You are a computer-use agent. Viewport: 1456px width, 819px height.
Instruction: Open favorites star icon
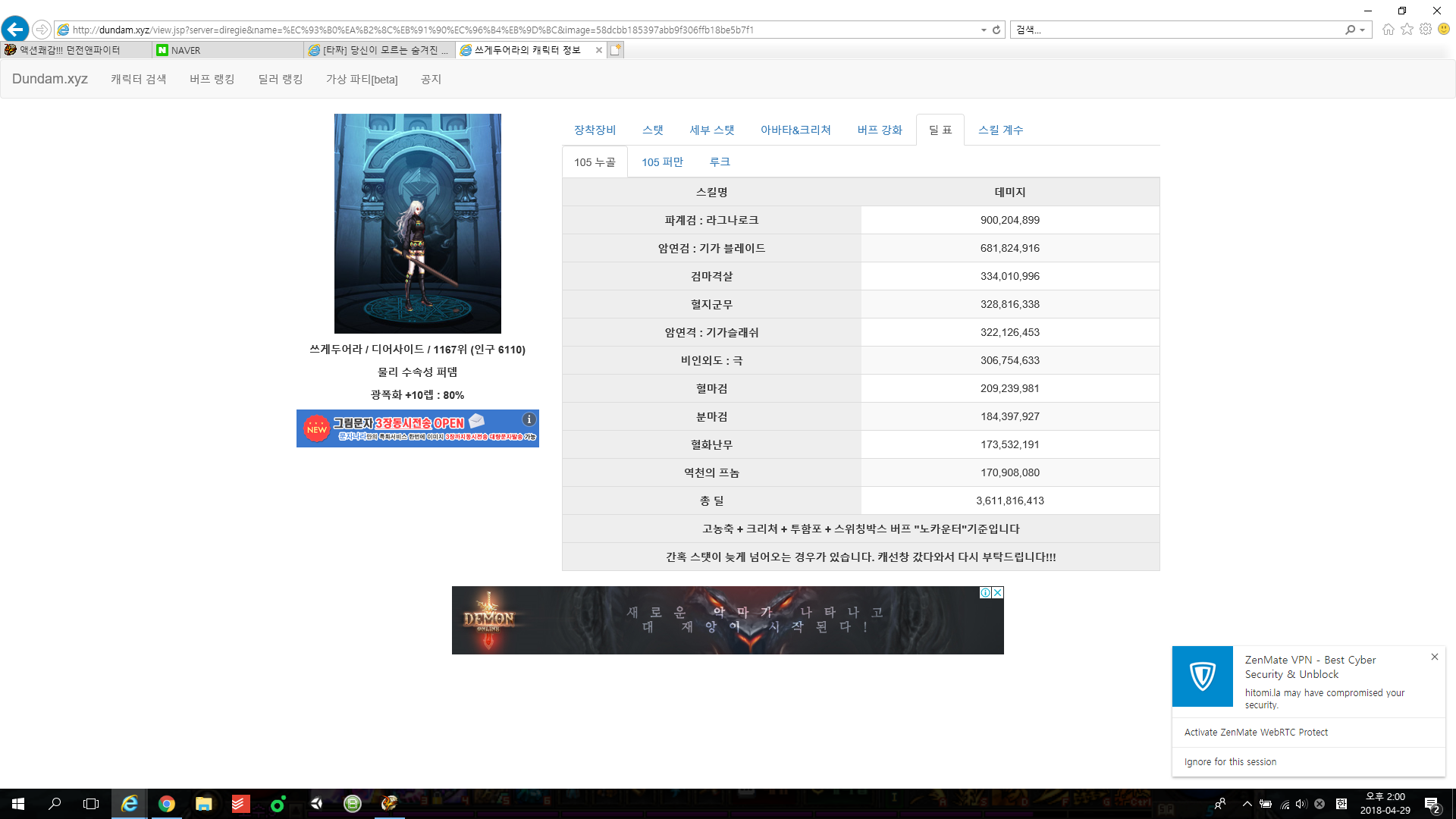(x=1407, y=29)
